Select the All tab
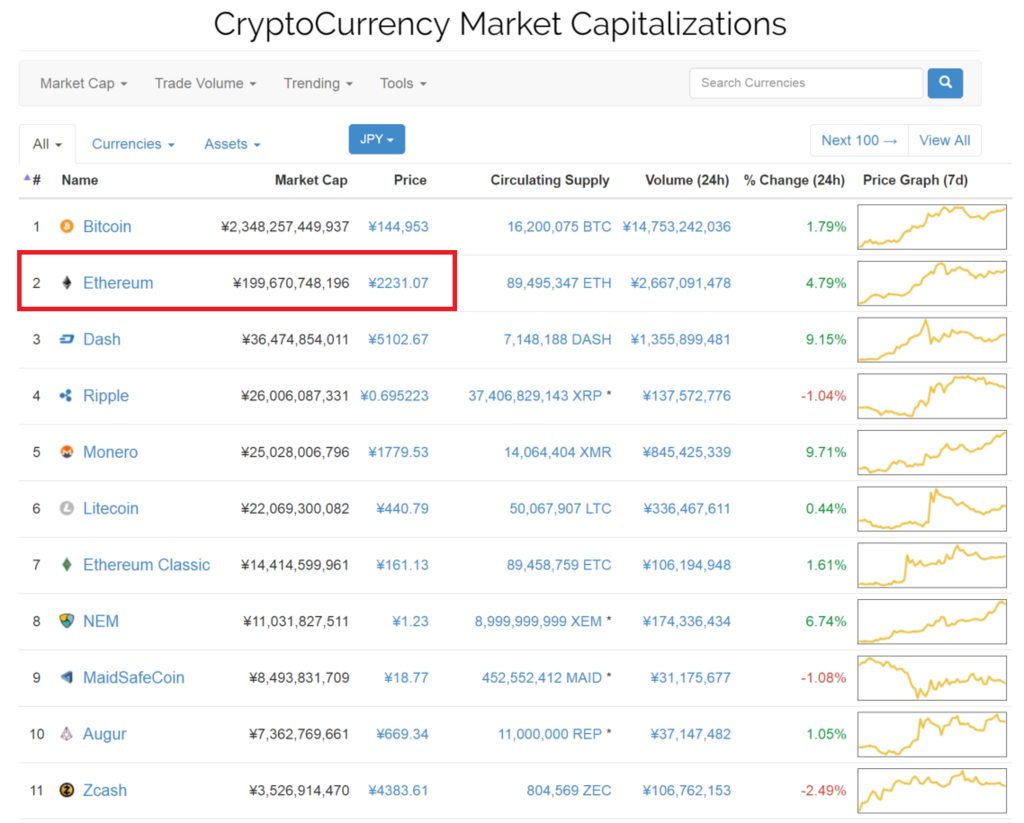 point(47,144)
